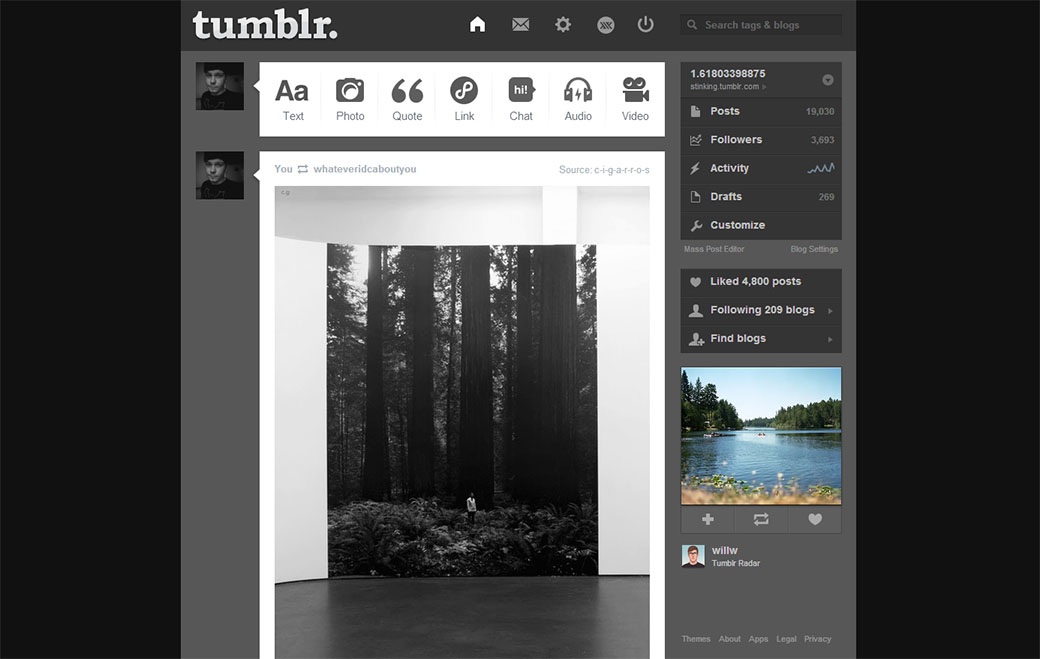Open the Activity tab
The height and width of the screenshot is (659, 1040).
click(x=730, y=168)
